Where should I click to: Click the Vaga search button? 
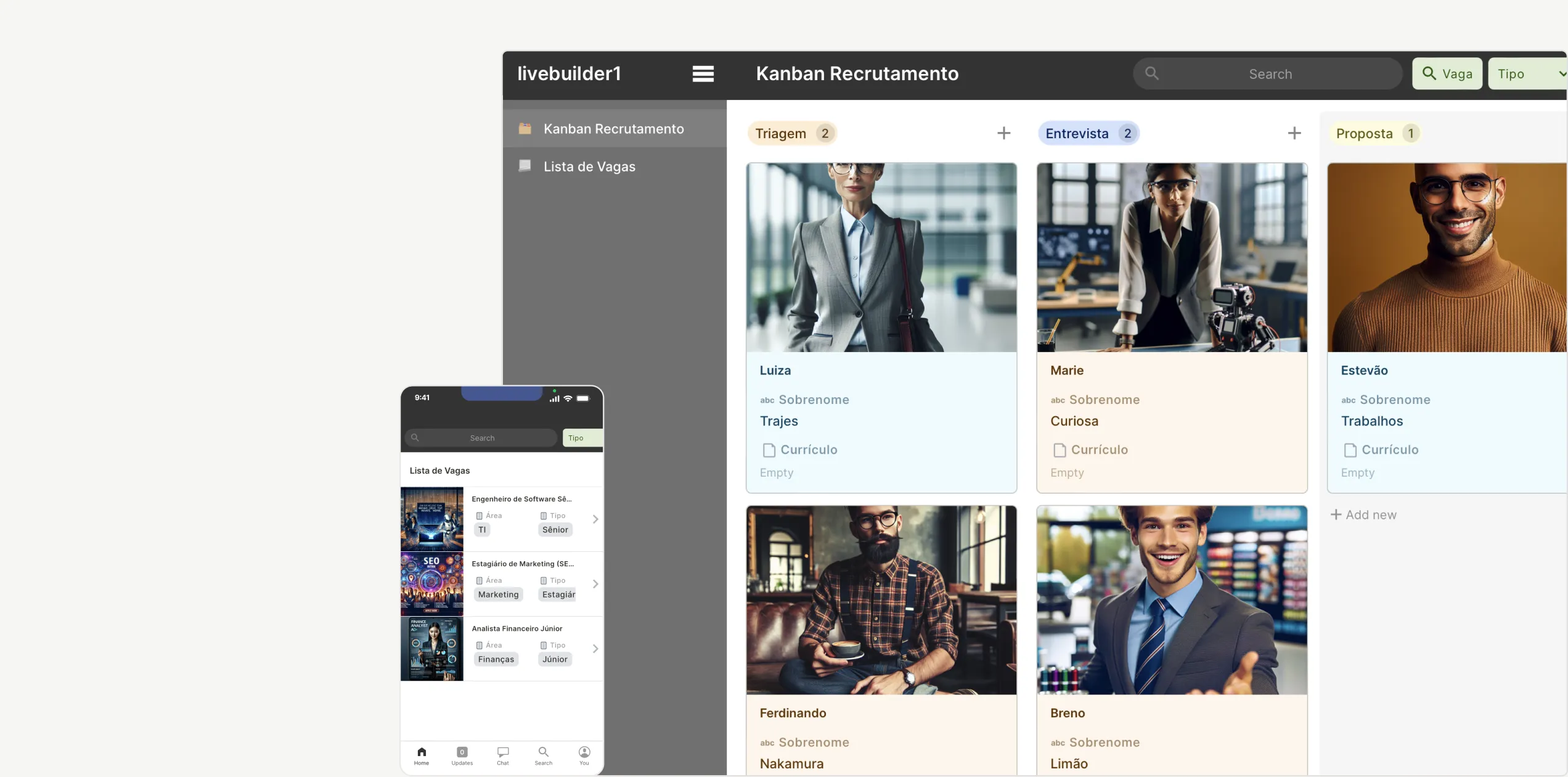[x=1447, y=74]
